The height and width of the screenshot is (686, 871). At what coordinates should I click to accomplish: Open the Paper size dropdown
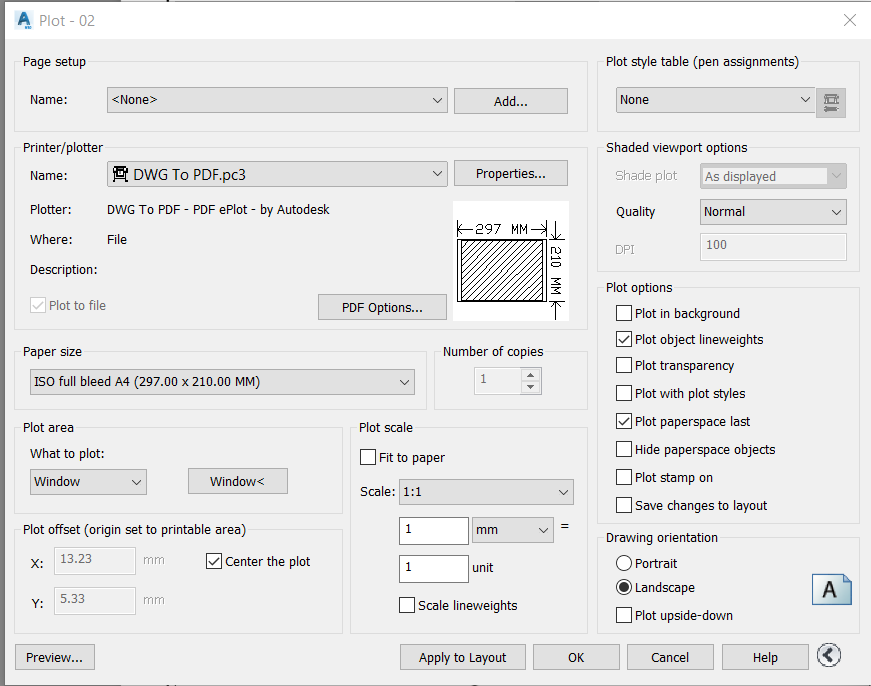(222, 381)
